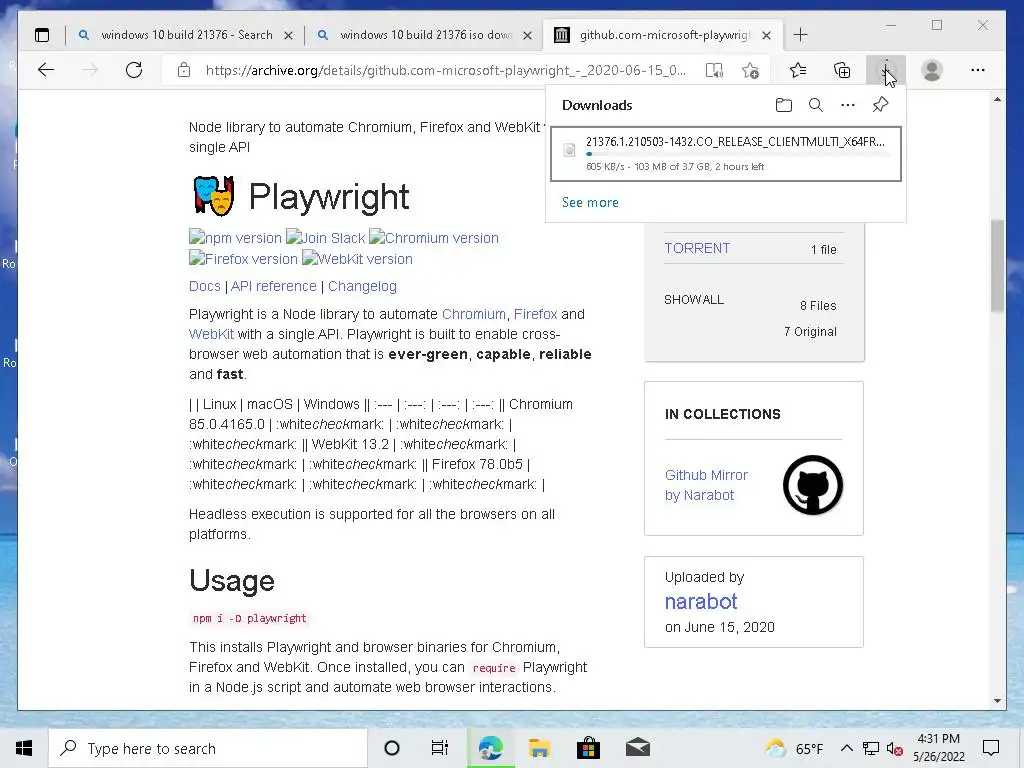The image size is (1024, 768).
Task: Follow the Chromium link in description
Action: pyautogui.click(x=473, y=314)
